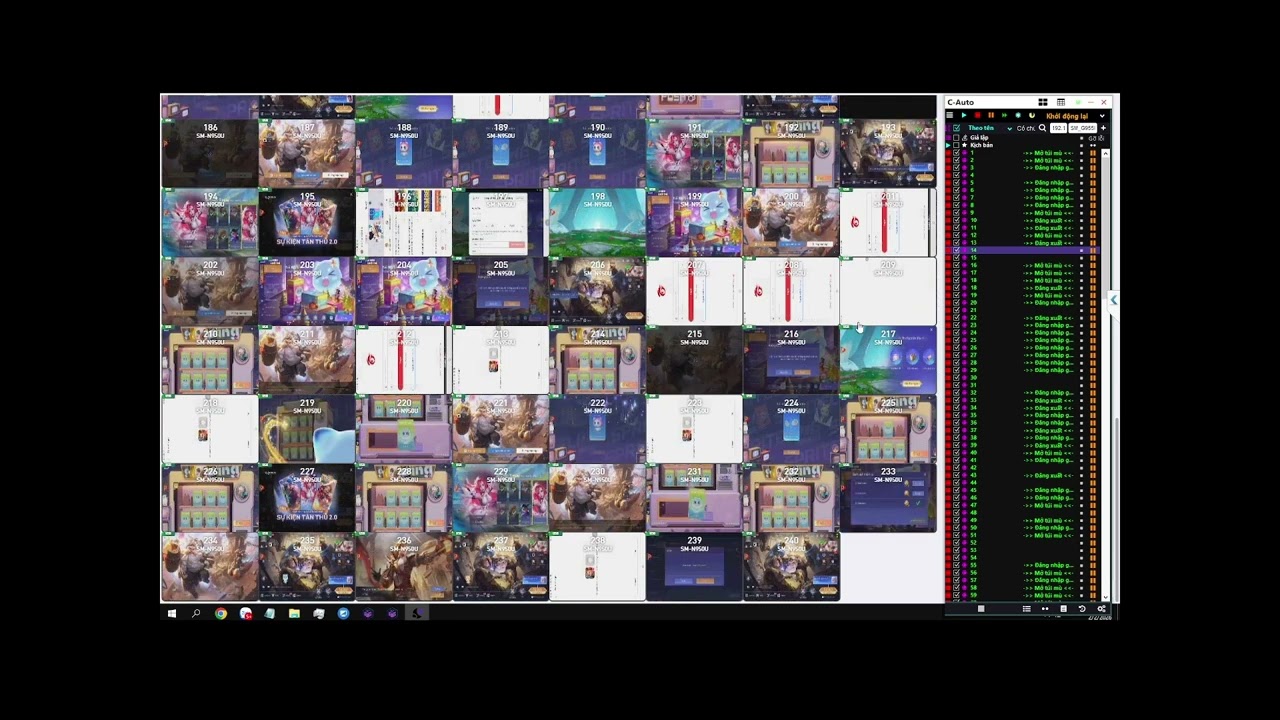Click the Gỡ lỗi label

point(1096,138)
